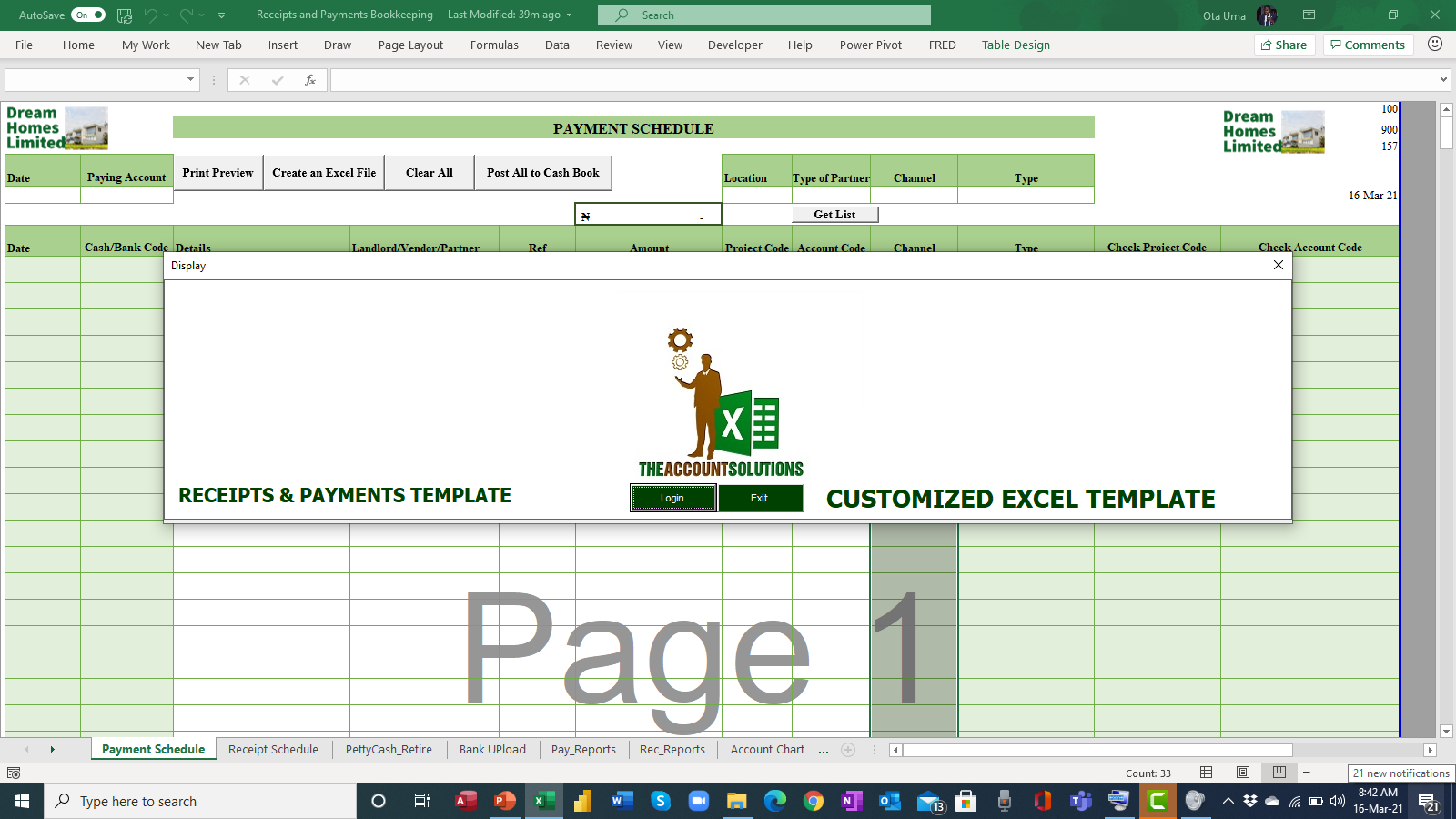Open the Receipt Schedule sheet tab
The image size is (1456, 819).
tap(273, 749)
